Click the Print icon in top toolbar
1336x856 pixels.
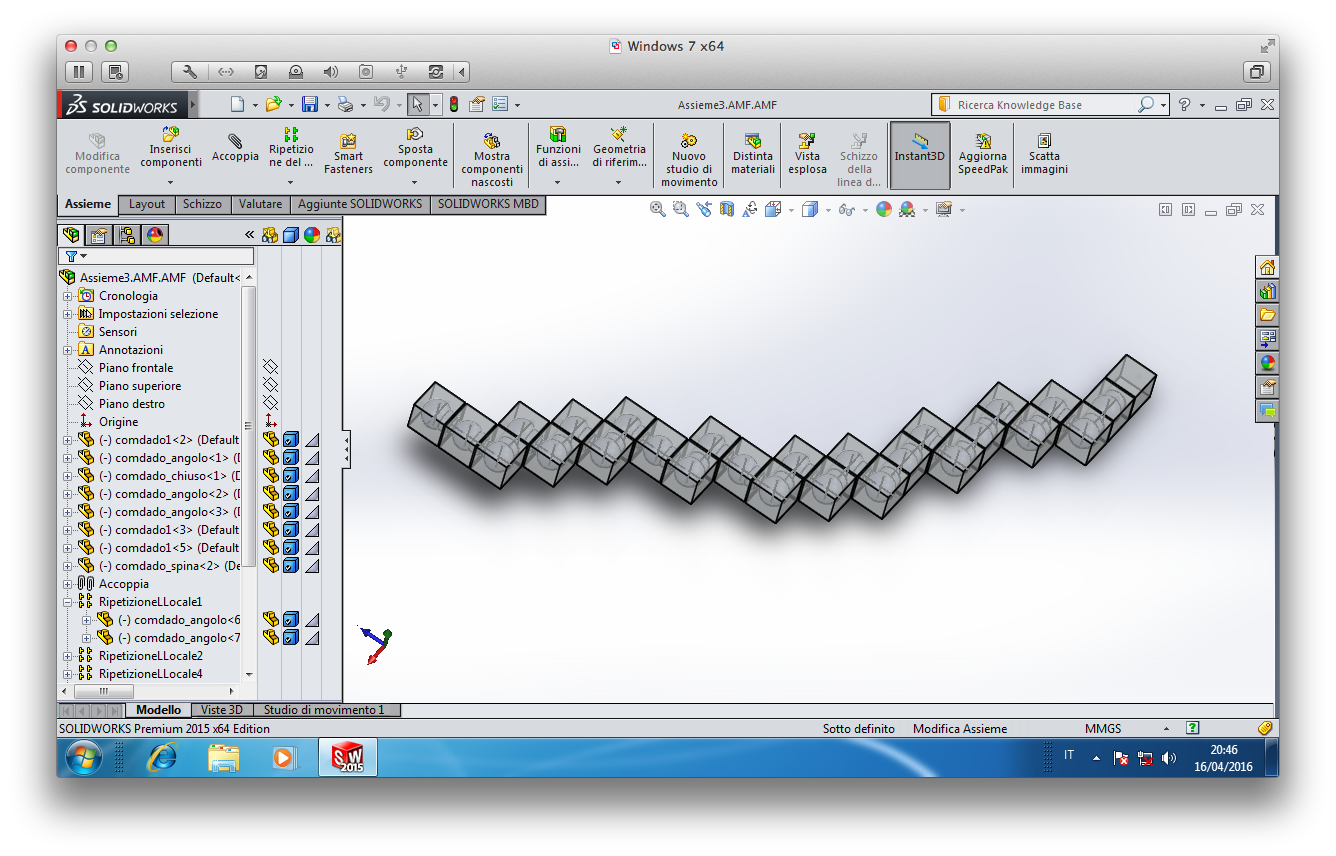coord(345,104)
